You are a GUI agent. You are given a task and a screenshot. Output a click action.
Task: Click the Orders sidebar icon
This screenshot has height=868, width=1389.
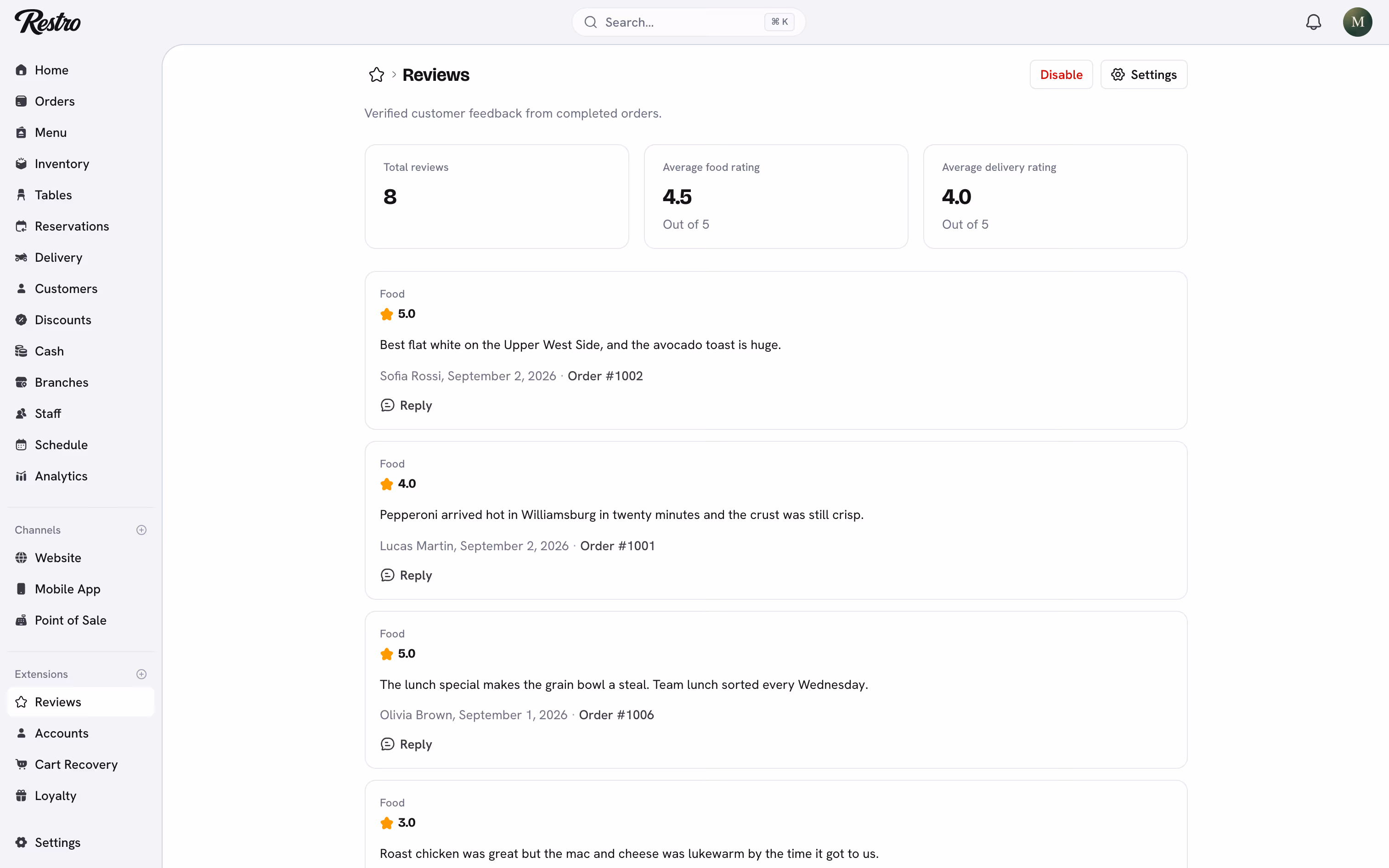(21, 101)
